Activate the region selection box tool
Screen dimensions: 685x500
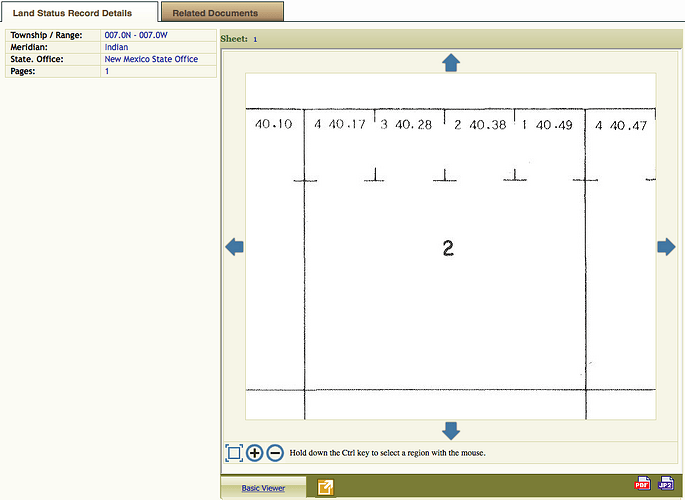pyautogui.click(x=234, y=453)
